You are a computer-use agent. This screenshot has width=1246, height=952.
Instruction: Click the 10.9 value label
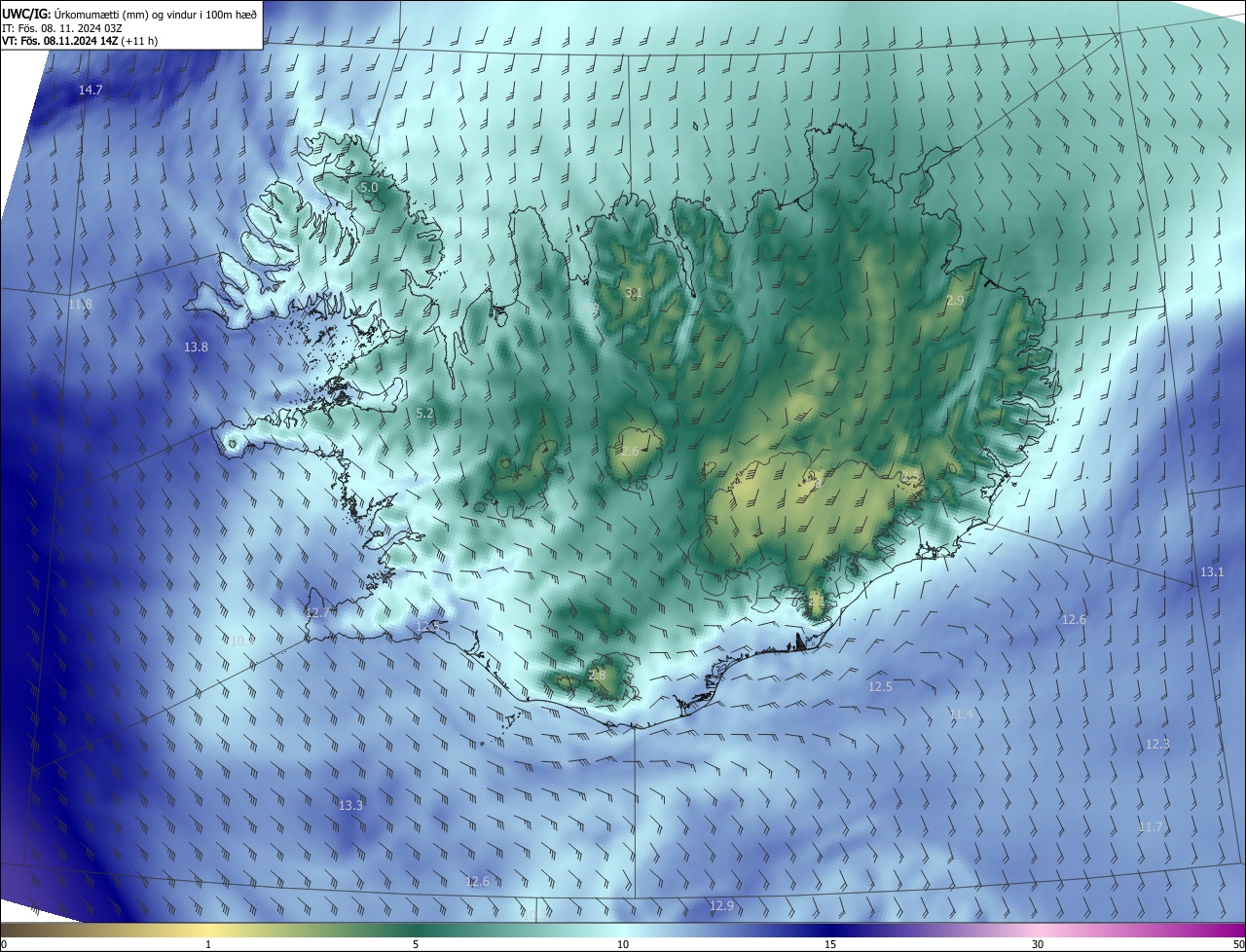tap(242, 641)
